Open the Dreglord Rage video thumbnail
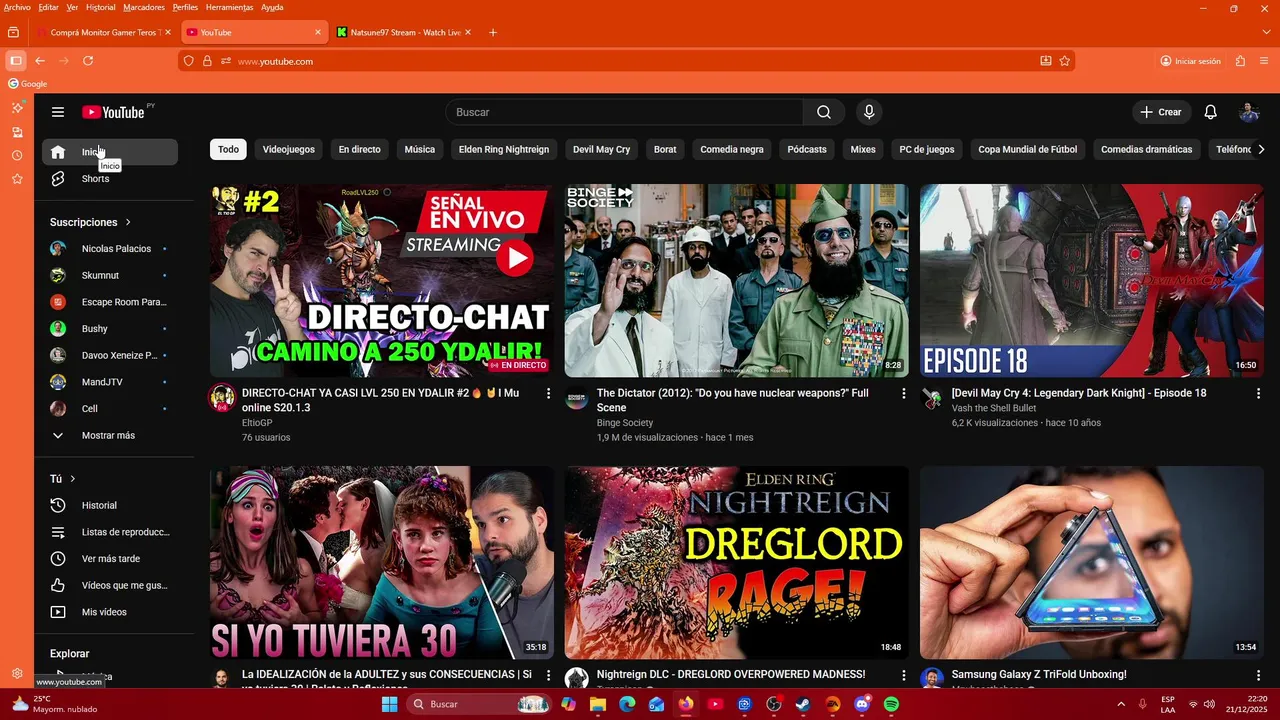Screen dimensions: 1280x720 point(737,562)
